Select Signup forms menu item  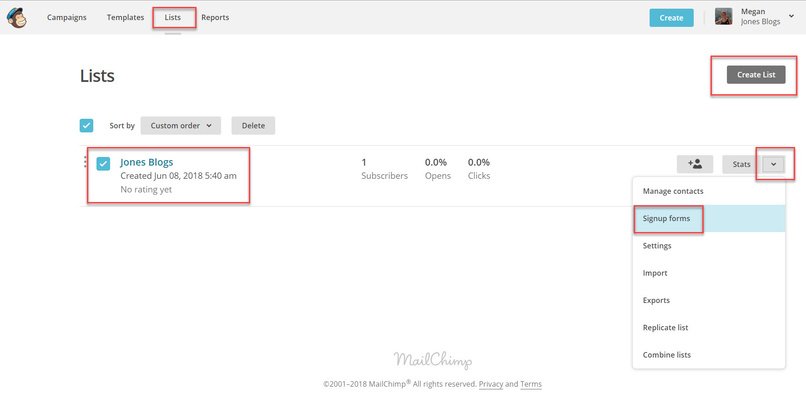709,218
